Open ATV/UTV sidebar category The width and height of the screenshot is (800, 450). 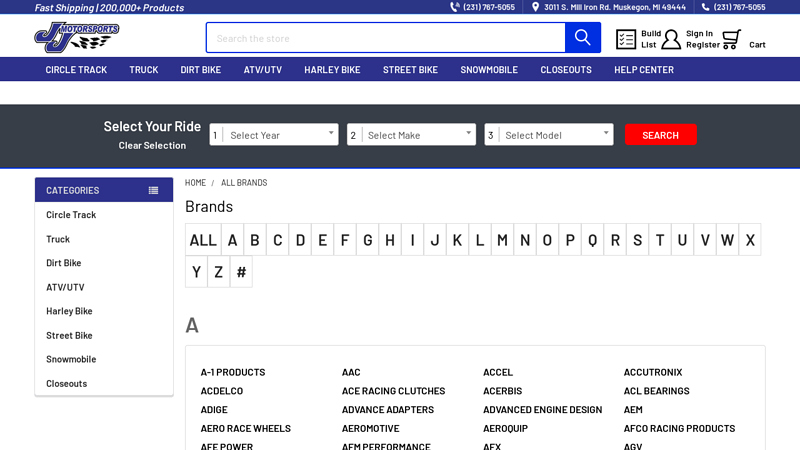coord(65,287)
